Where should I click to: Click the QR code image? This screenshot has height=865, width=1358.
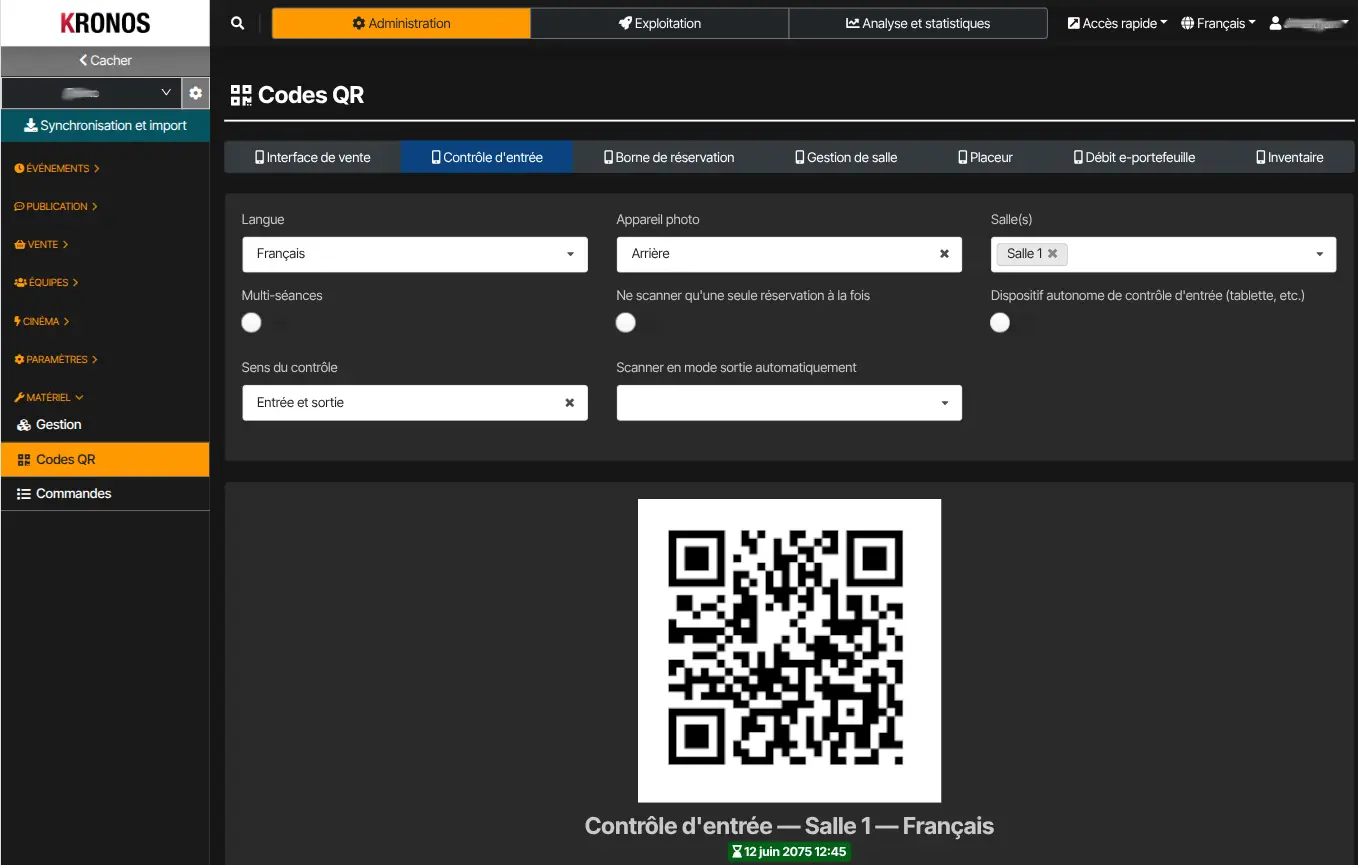(789, 650)
